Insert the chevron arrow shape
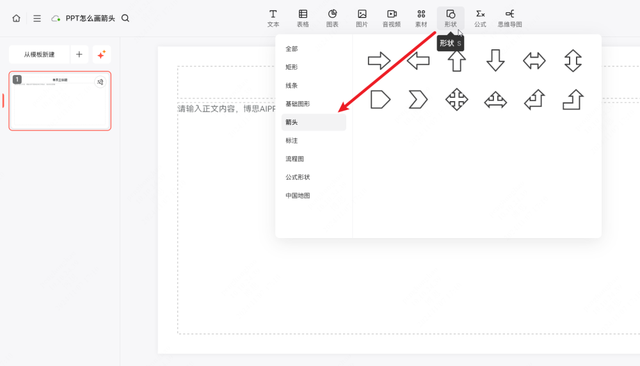The width and height of the screenshot is (640, 366). point(418,100)
